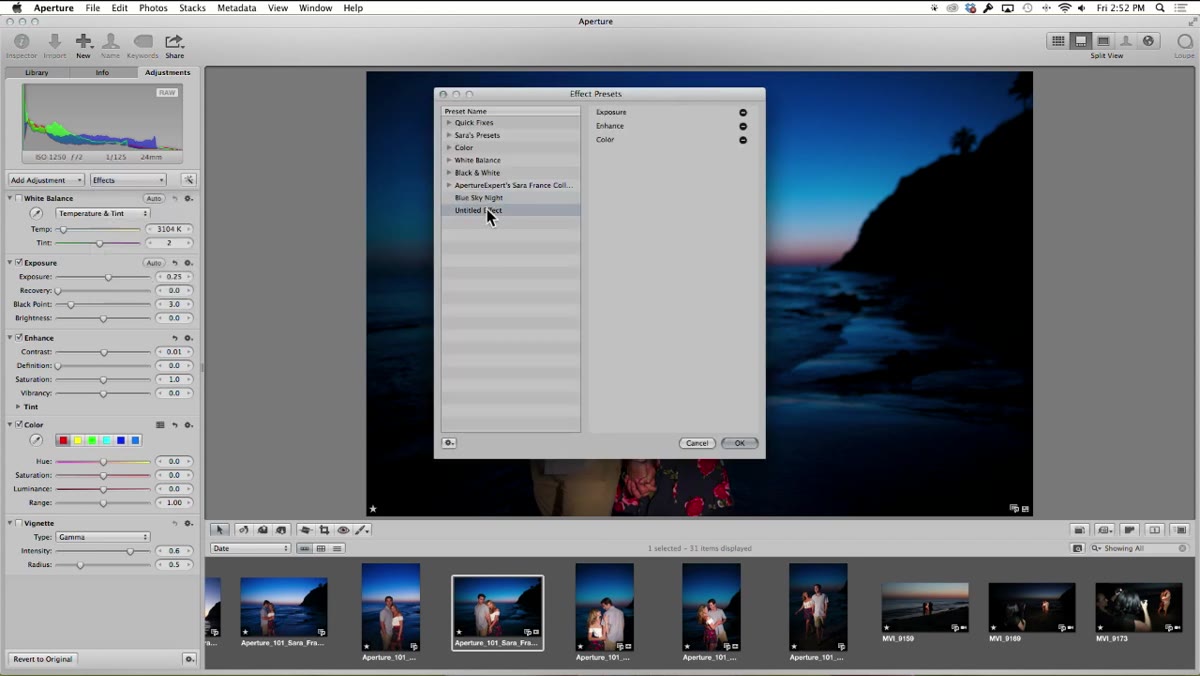Viewport: 1200px width, 676px height.
Task: Click the White Balance Auto button
Action: pyautogui.click(x=154, y=199)
